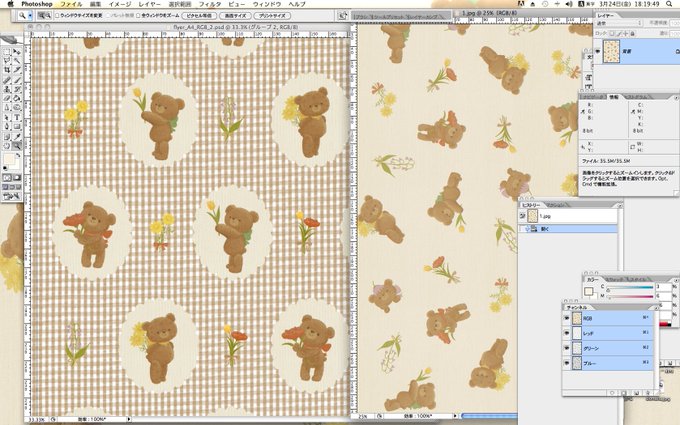
Task: Hide the 背景 layer eye icon
Action: (x=598, y=51)
